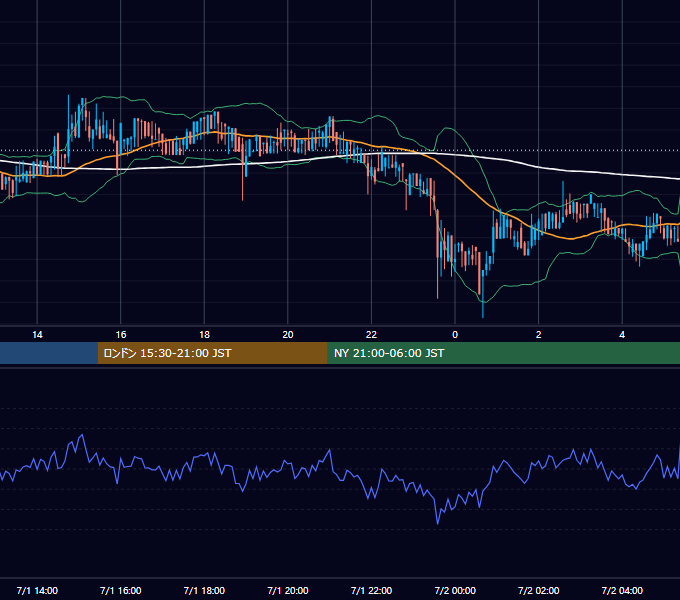The width and height of the screenshot is (680, 600).
Task: Click the 7/1 18:00 time label
Action: 204,590
